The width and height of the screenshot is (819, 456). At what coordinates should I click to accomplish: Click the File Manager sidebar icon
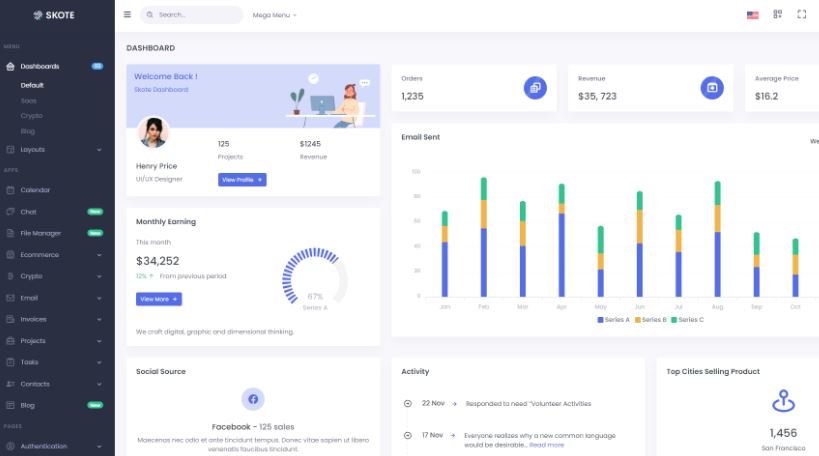coord(10,233)
